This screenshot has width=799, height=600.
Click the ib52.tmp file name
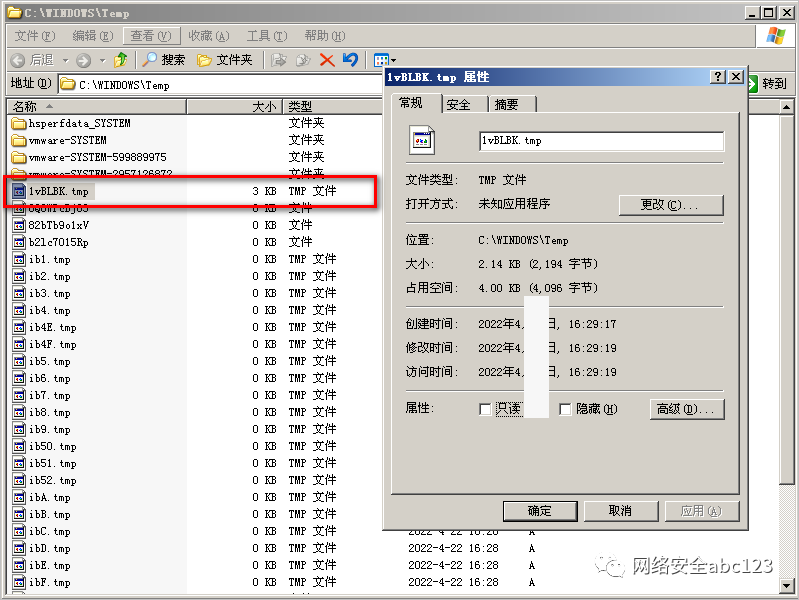coord(52,480)
